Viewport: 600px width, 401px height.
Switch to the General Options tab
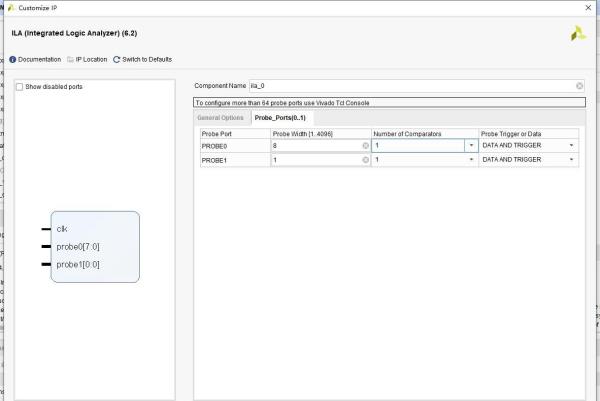(220, 117)
